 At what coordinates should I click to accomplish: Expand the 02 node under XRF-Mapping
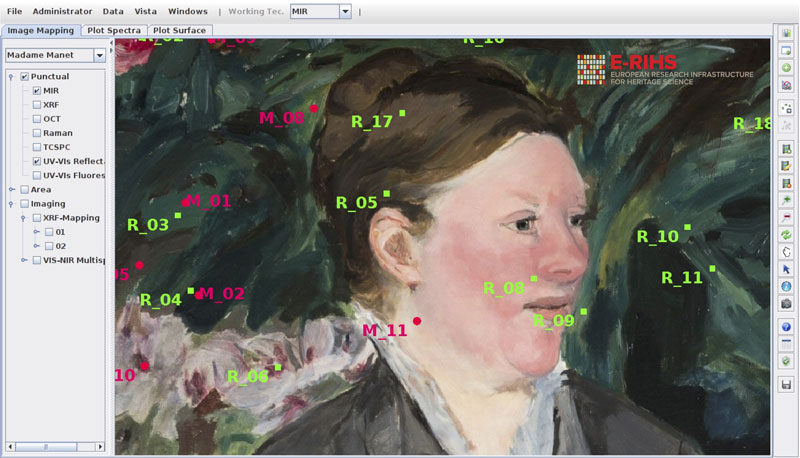coord(36,246)
